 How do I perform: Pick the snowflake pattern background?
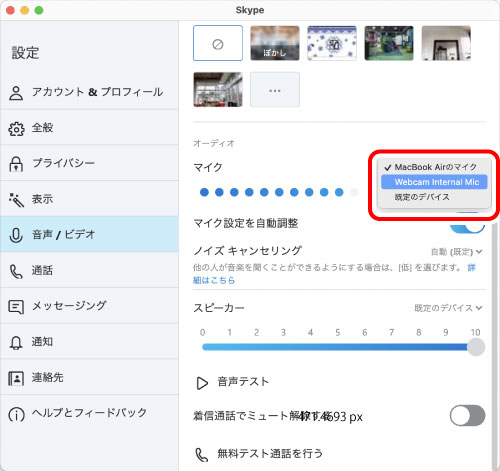(332, 43)
